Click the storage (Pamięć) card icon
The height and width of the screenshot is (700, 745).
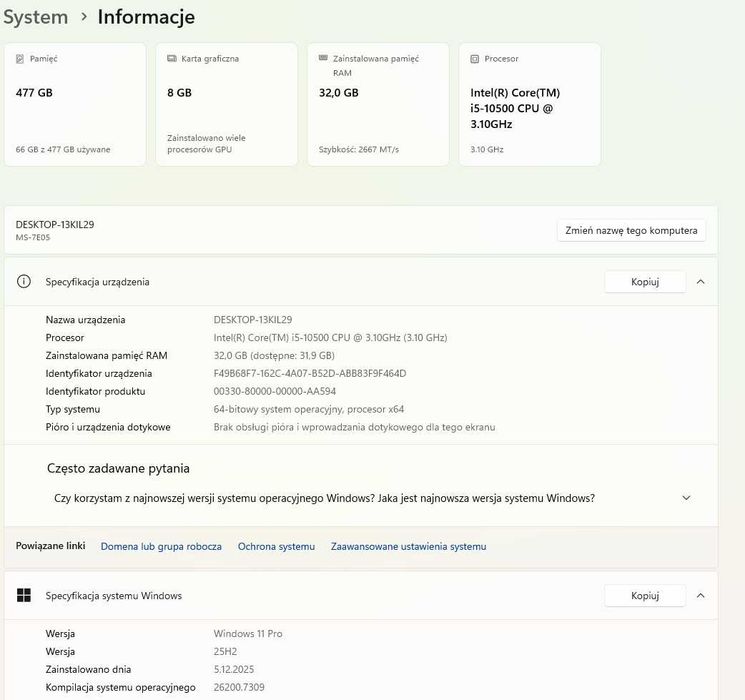[20, 59]
